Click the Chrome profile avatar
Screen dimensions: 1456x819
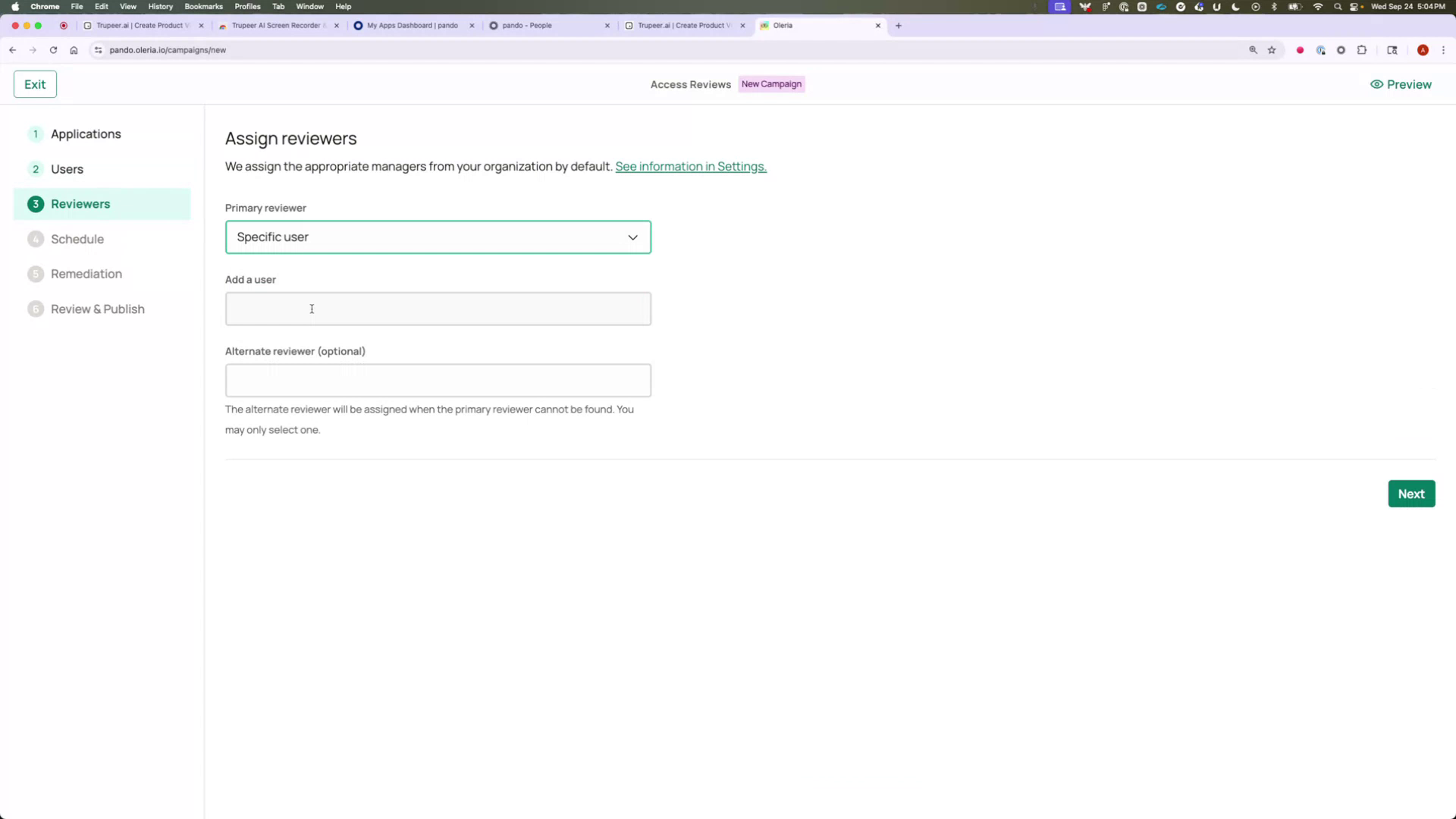point(1423,50)
